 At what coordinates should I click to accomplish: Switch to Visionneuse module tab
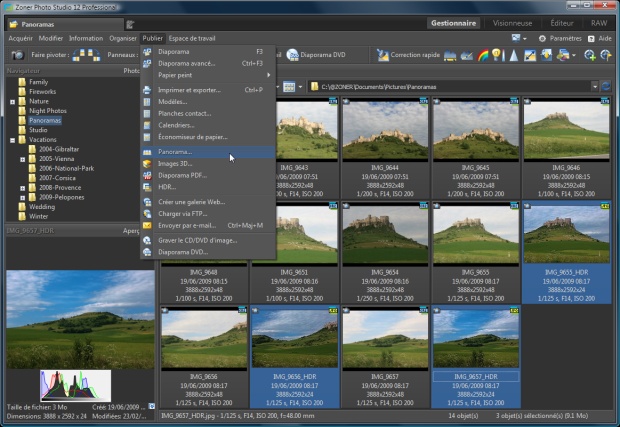[x=512, y=23]
